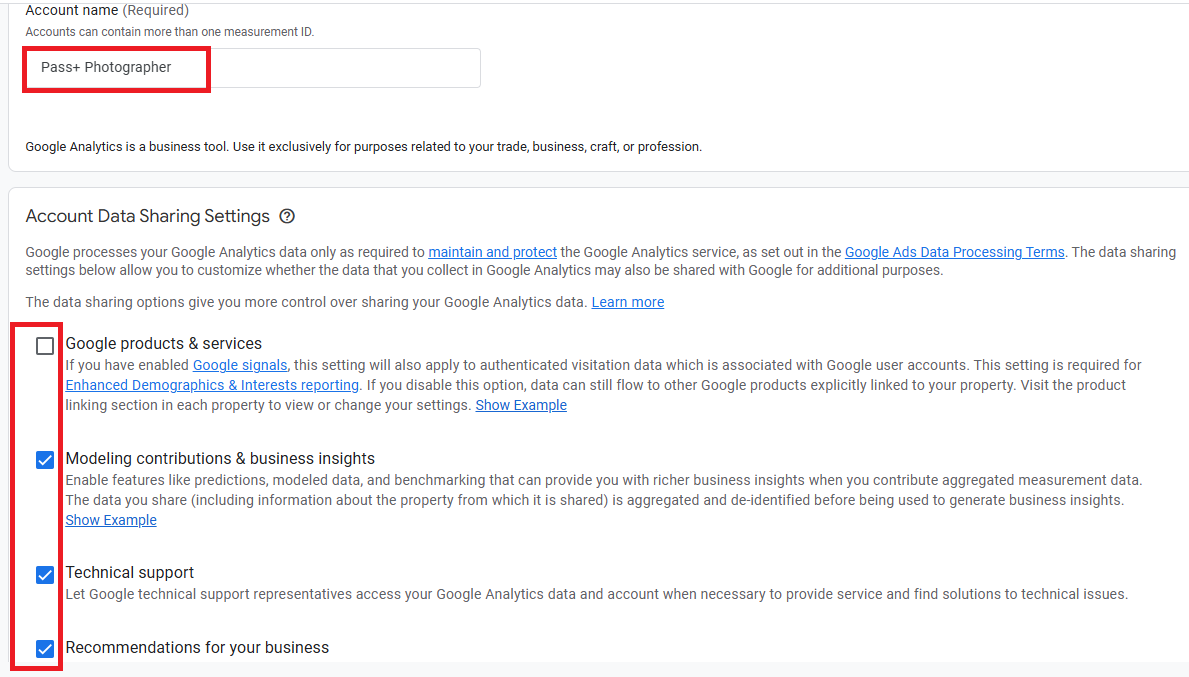Click the 'Account Data Sharing Settings' heading
1189x677 pixels.
[x=147, y=216]
